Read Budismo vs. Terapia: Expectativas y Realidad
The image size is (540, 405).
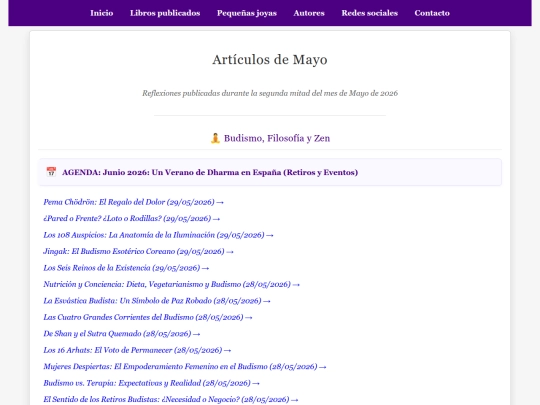151,383
